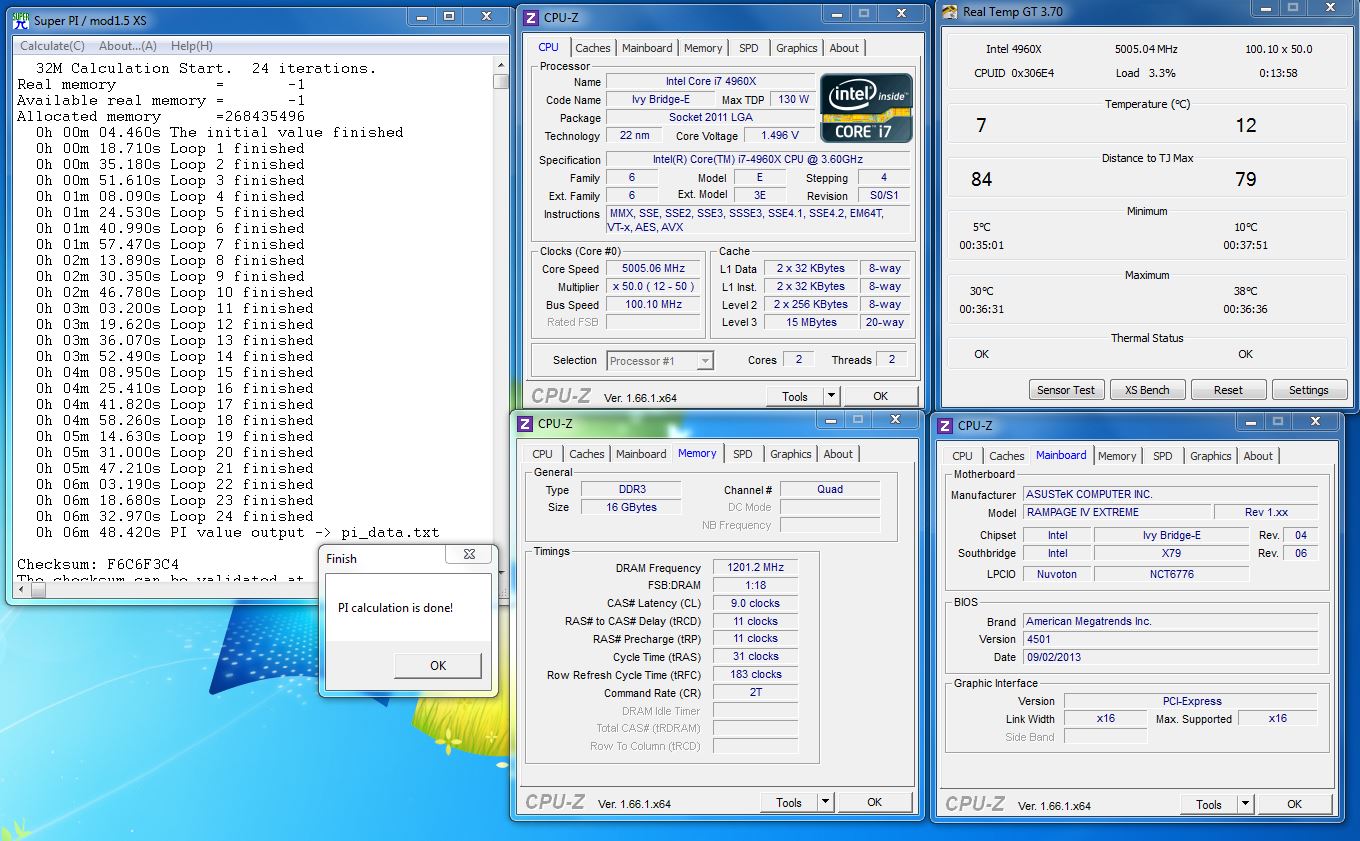Click the DDR3 memory type field

[x=630, y=490]
